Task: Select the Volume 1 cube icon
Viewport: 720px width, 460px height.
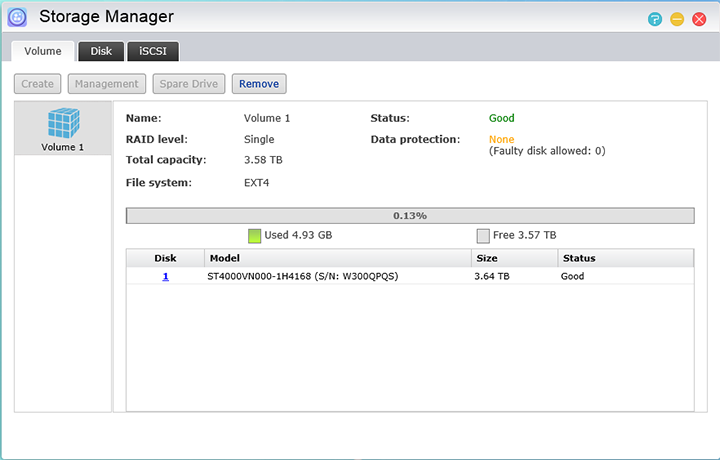Action: (x=63, y=123)
